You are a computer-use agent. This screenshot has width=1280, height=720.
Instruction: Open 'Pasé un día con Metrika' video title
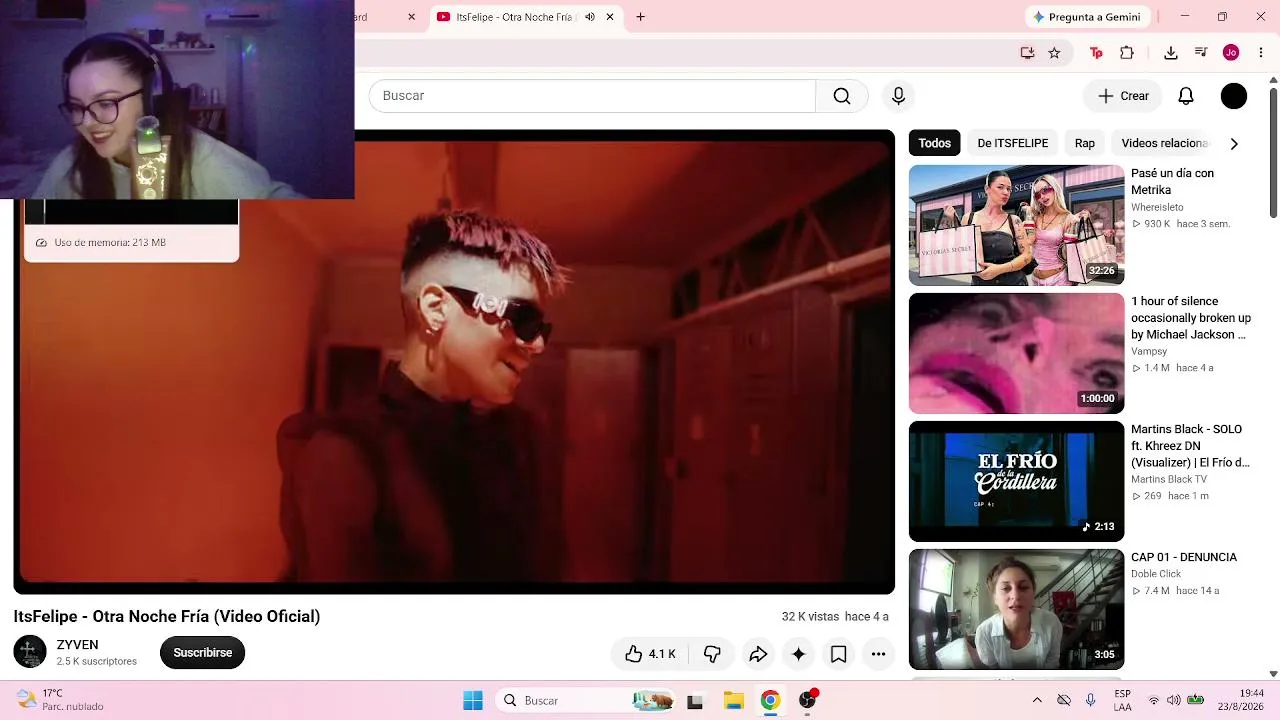[x=1172, y=181]
